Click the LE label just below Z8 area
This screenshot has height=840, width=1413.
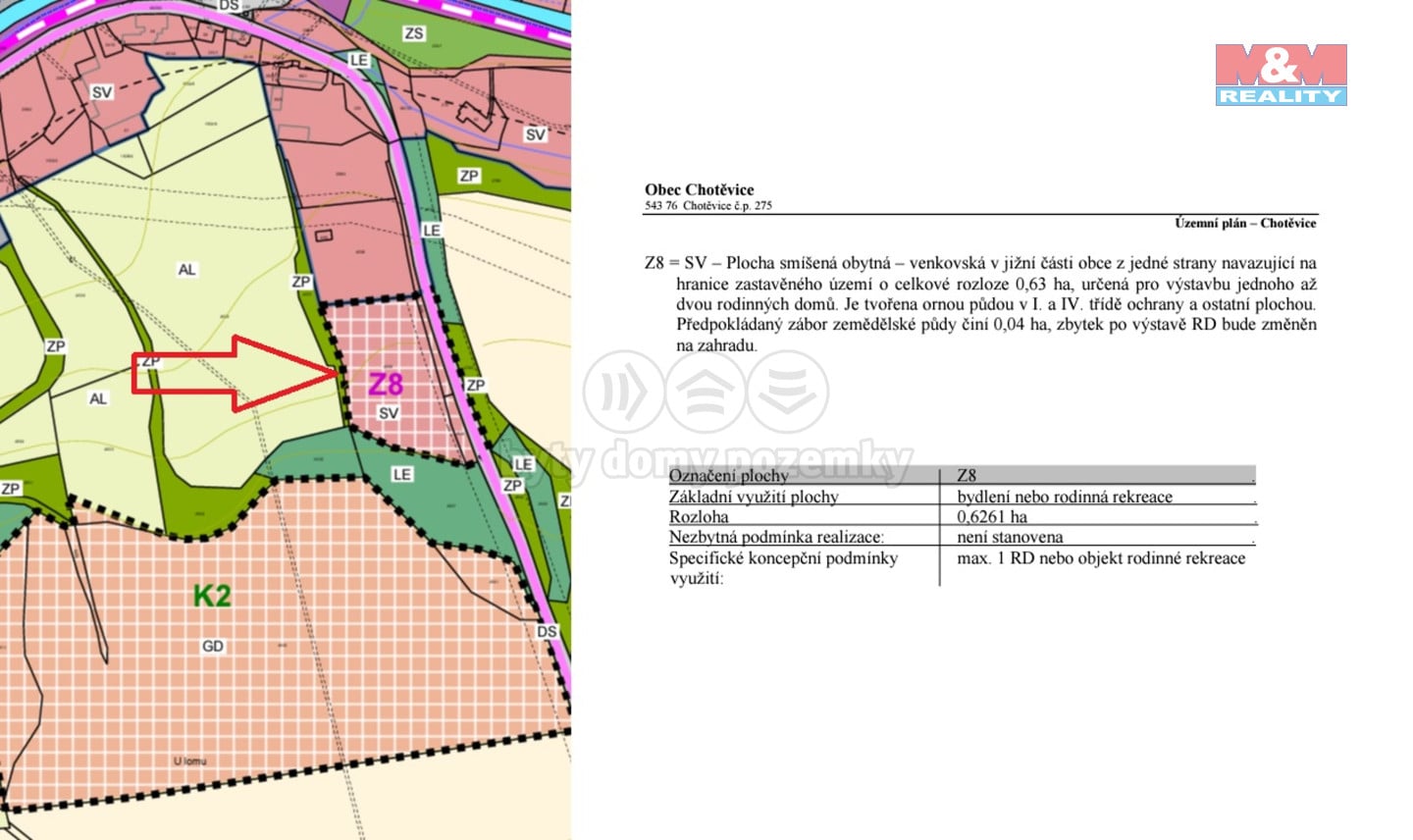click(x=401, y=474)
